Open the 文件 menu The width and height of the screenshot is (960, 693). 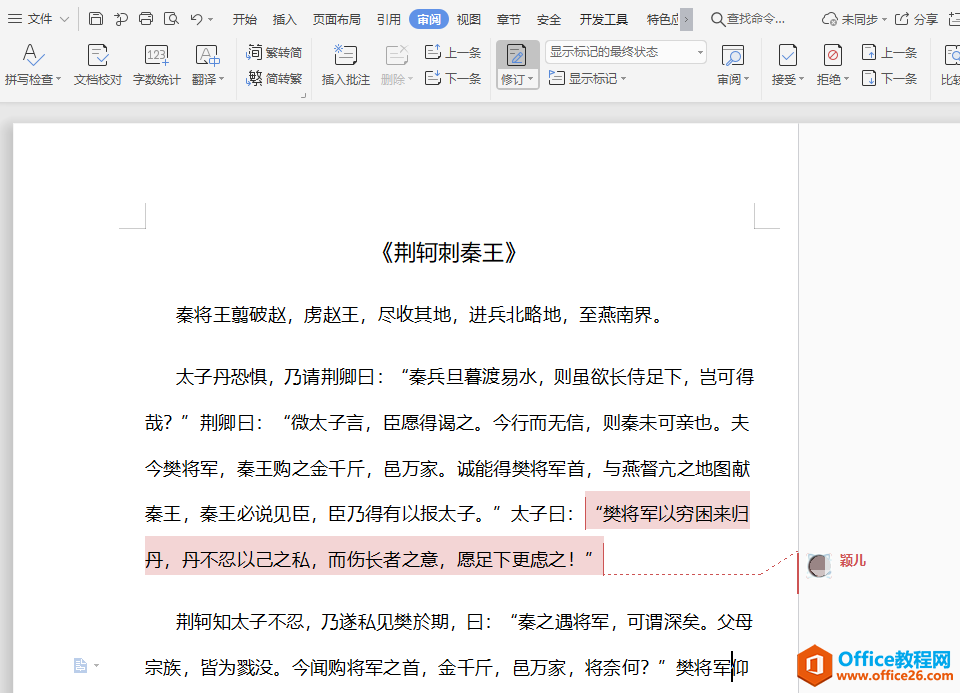(38, 19)
